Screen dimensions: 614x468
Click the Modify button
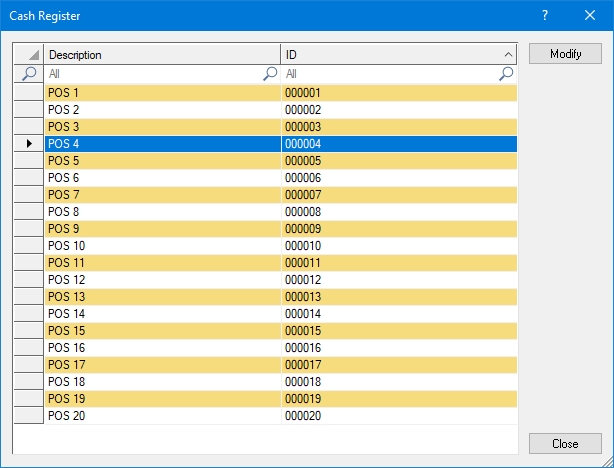coord(565,54)
